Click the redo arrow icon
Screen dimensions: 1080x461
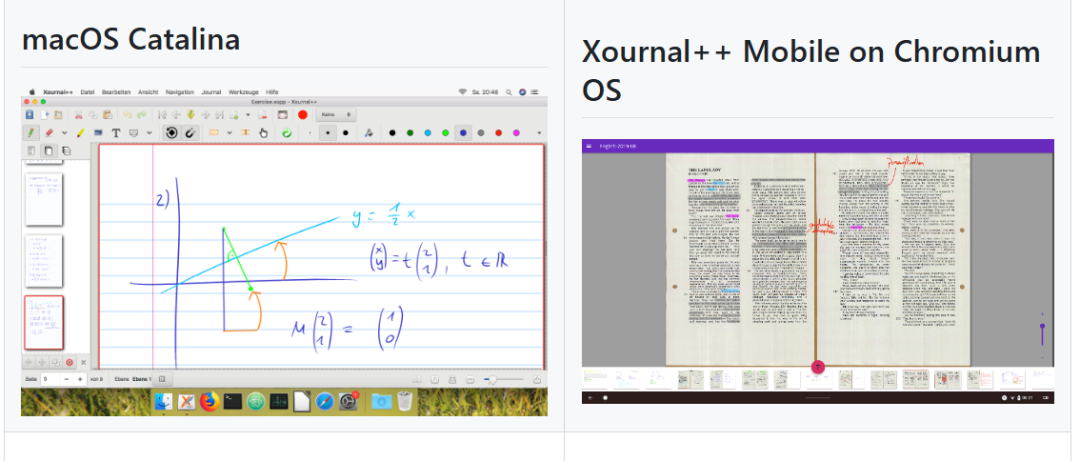141,114
